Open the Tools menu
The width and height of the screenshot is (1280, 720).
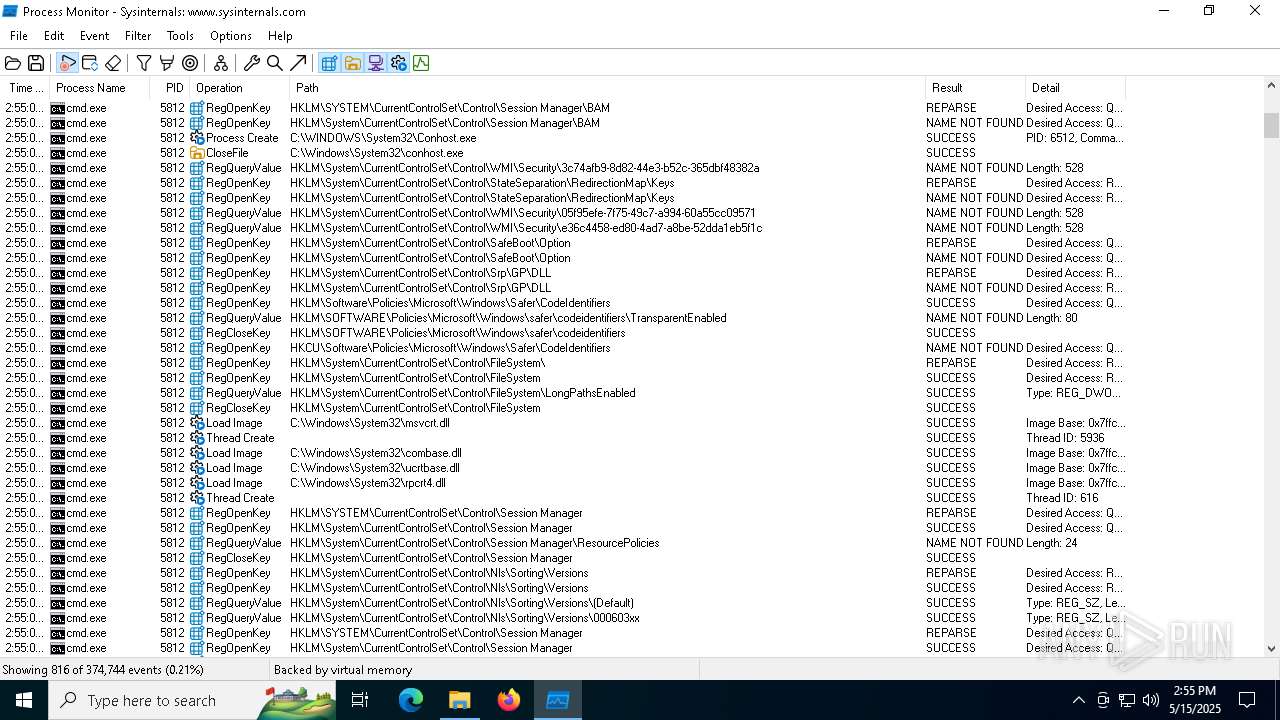click(180, 36)
